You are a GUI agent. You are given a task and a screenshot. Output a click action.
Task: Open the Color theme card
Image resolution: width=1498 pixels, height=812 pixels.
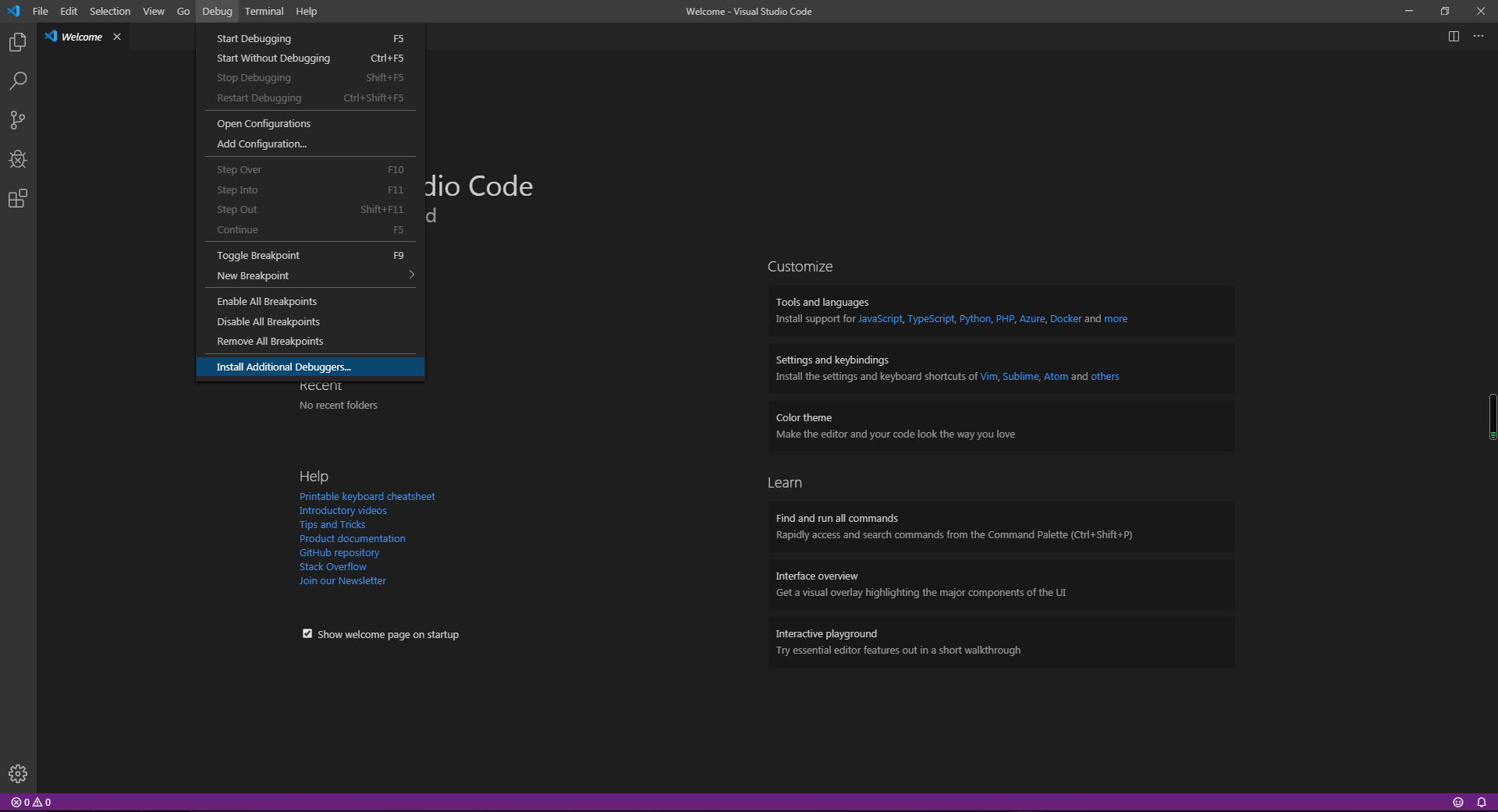(1001, 426)
